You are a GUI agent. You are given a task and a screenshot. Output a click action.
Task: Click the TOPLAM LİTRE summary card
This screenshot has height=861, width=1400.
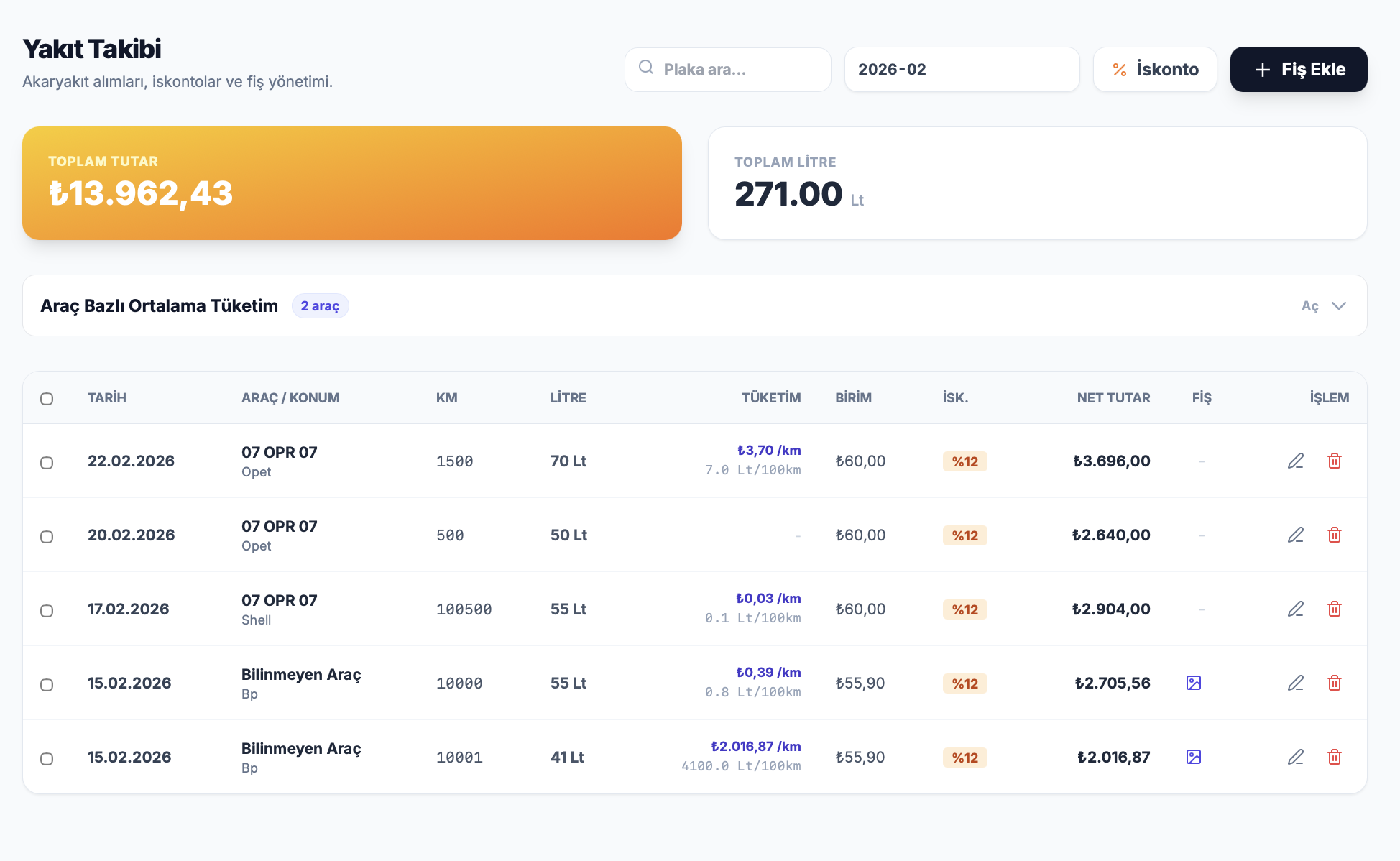[1037, 183]
